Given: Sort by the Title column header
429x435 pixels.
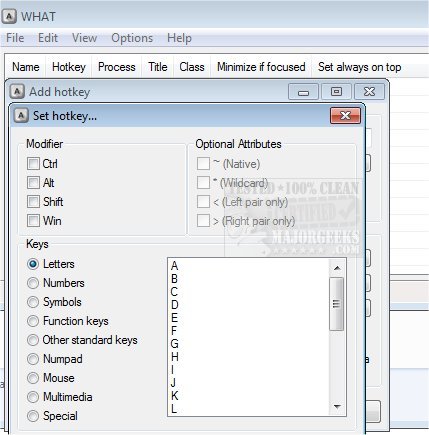Looking at the screenshot, I should [x=158, y=67].
